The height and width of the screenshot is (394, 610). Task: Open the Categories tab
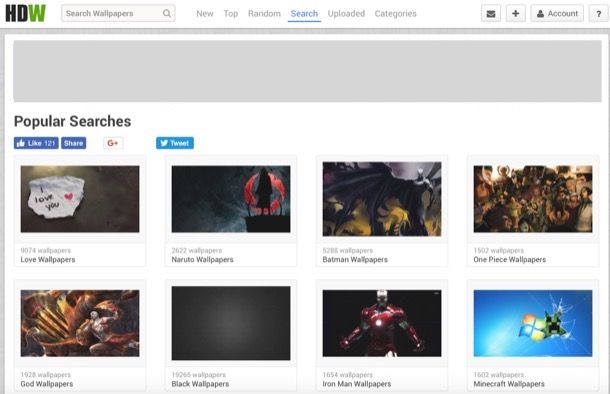click(x=395, y=14)
